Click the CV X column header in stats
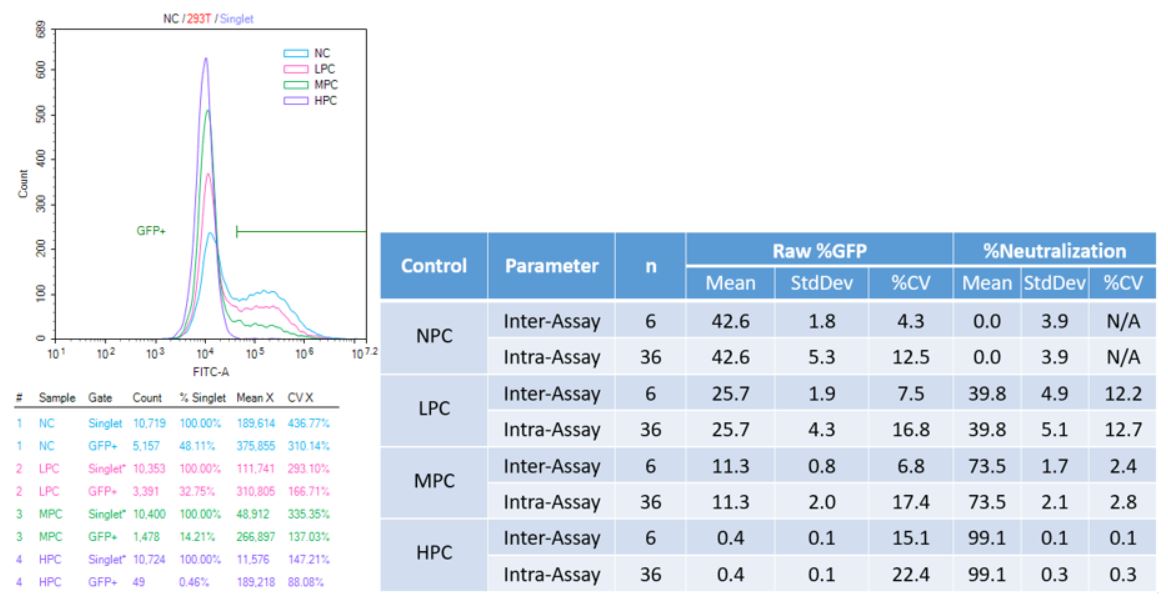Viewport: 1168px width, 605px height. 300,397
